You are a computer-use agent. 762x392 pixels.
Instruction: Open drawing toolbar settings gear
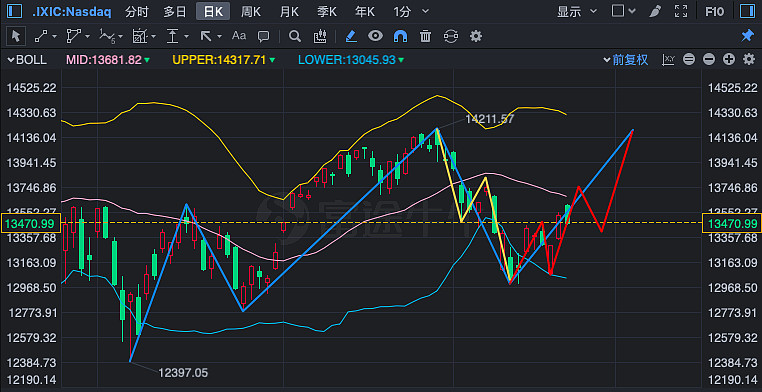(x=476, y=36)
